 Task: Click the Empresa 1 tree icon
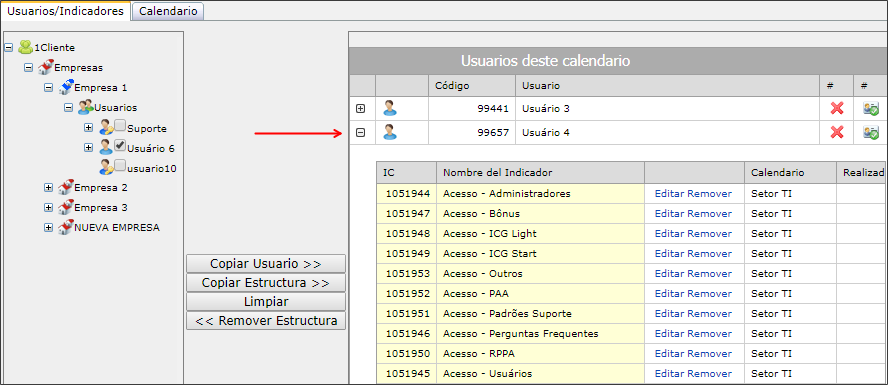click(66, 87)
